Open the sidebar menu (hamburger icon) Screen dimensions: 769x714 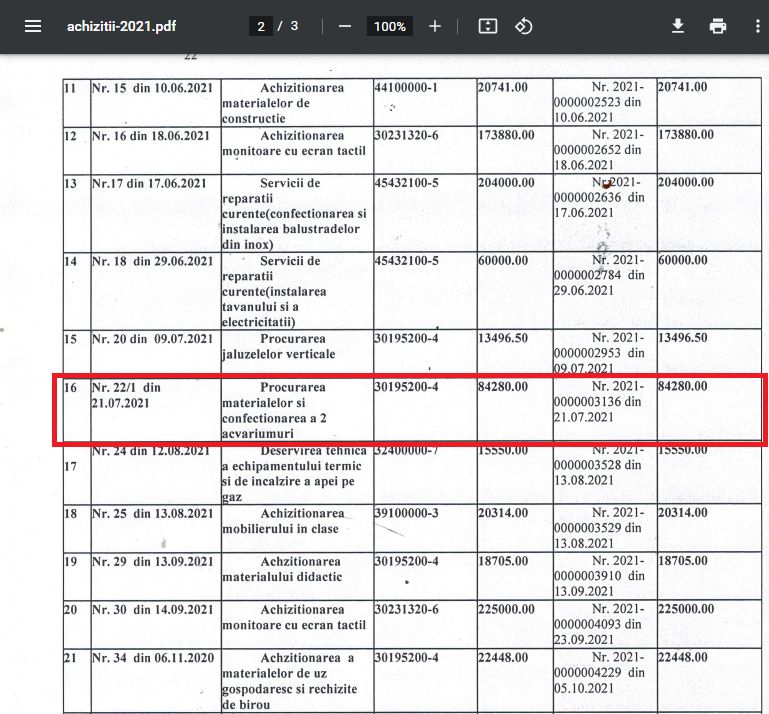tap(33, 27)
